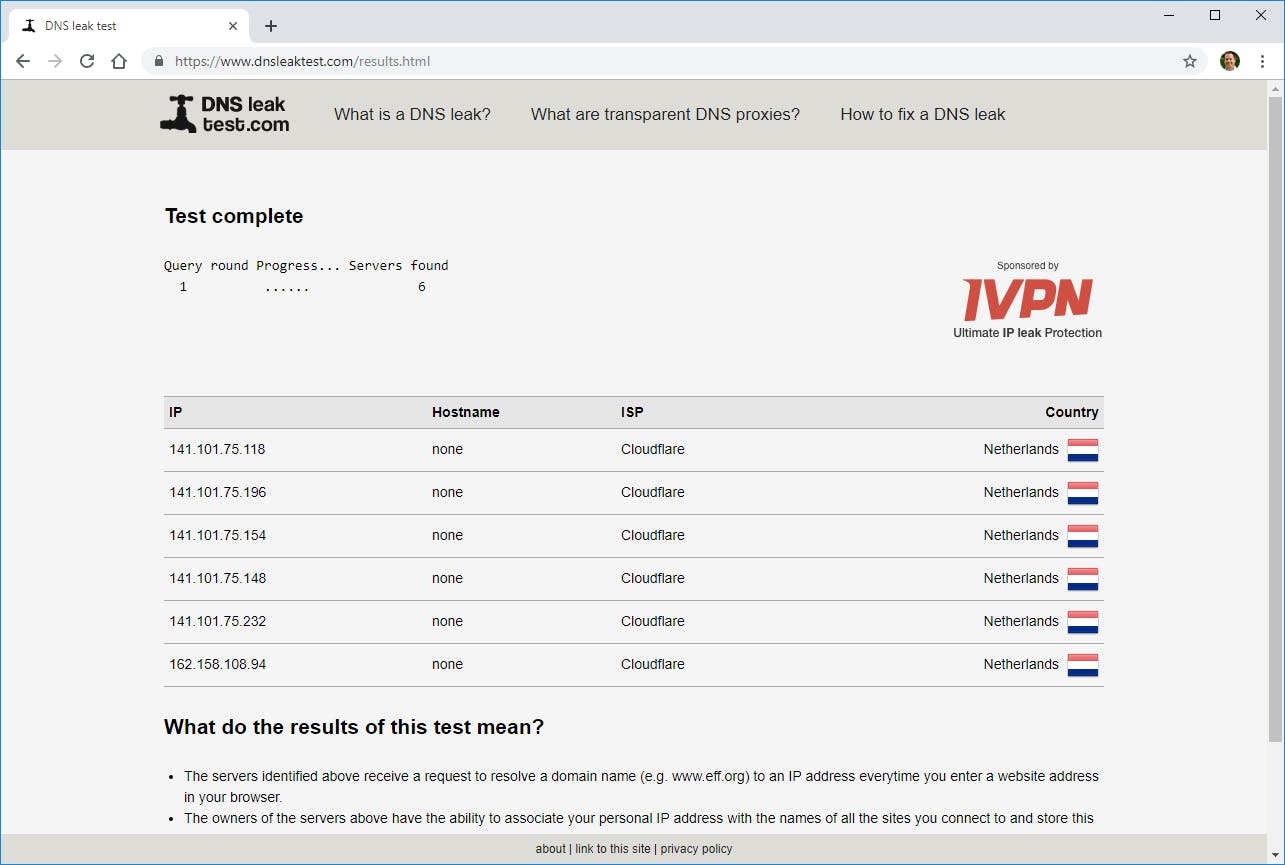Click hostname 'none' for 141.101.75.196
1285x865 pixels.
(447, 492)
